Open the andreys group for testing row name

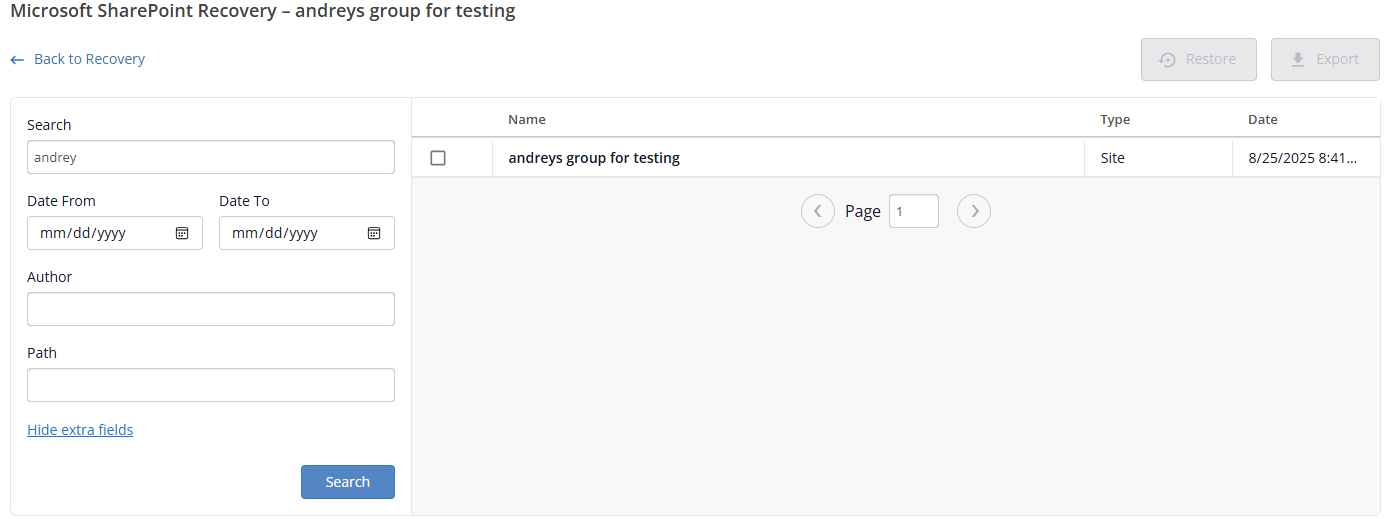[594, 158]
